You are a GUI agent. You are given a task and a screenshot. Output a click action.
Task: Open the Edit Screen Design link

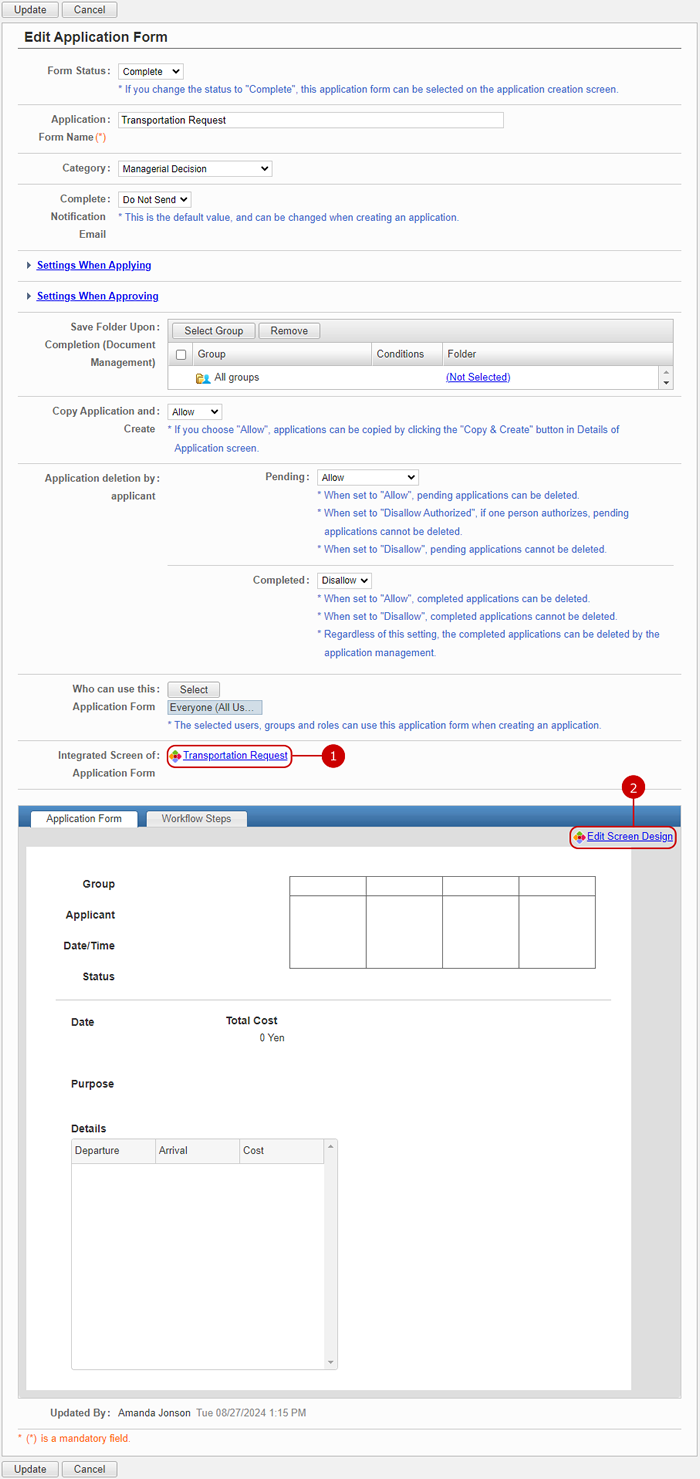point(630,837)
